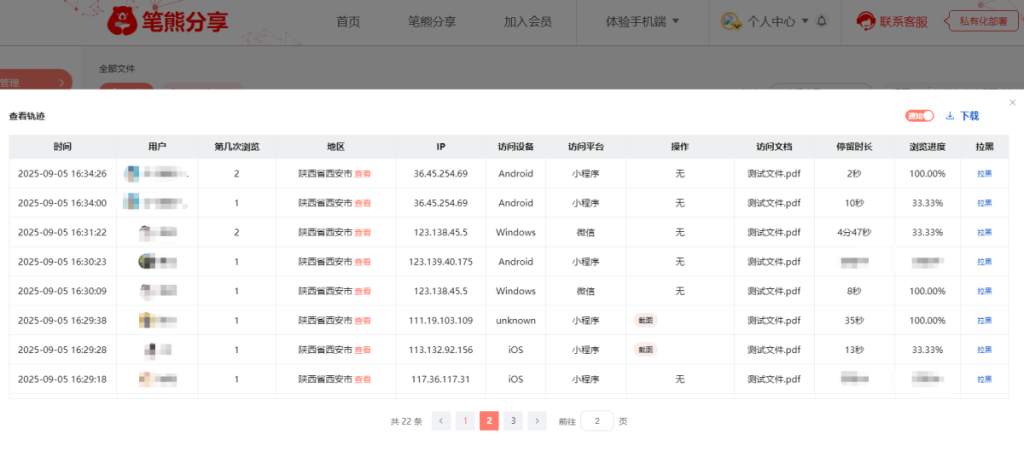
Task: Click the 私有化部署 button
Action: pos(982,21)
